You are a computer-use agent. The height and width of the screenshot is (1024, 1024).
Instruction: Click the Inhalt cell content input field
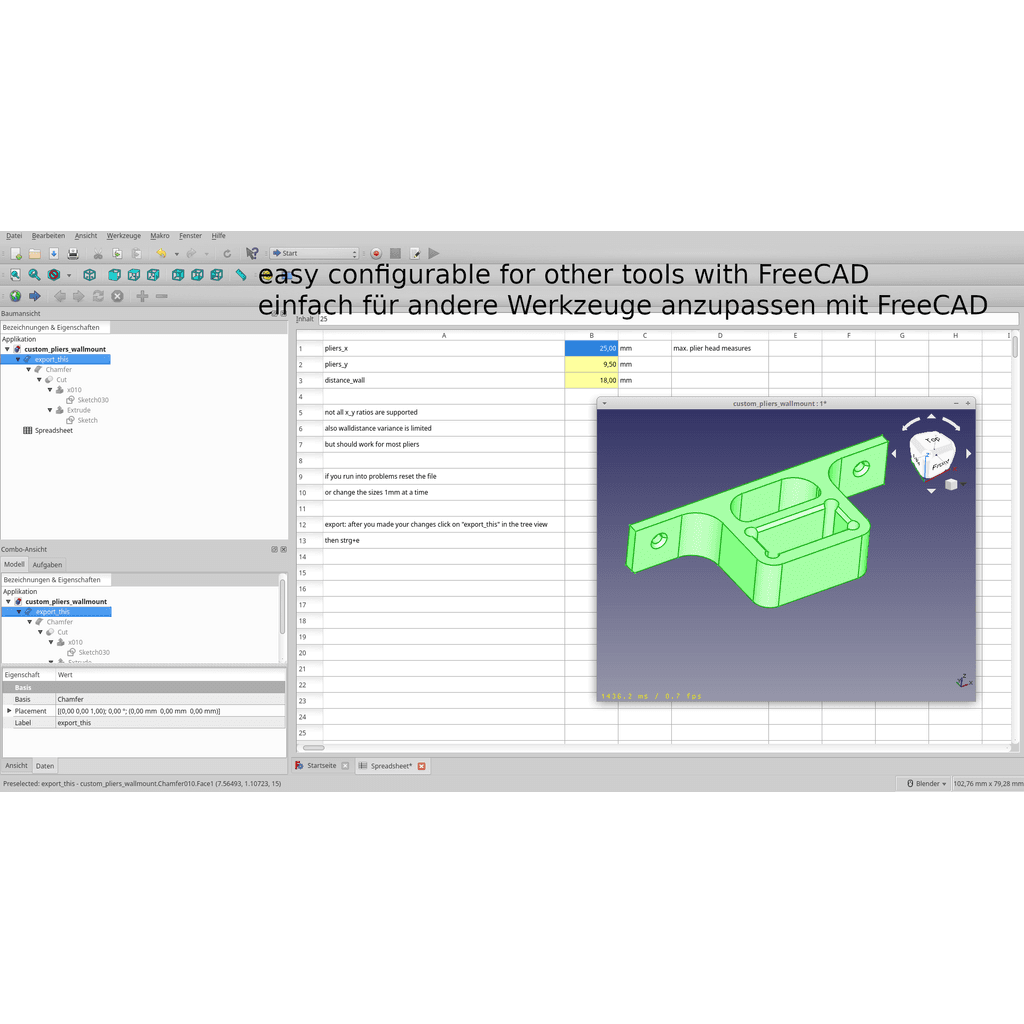[x=667, y=319]
